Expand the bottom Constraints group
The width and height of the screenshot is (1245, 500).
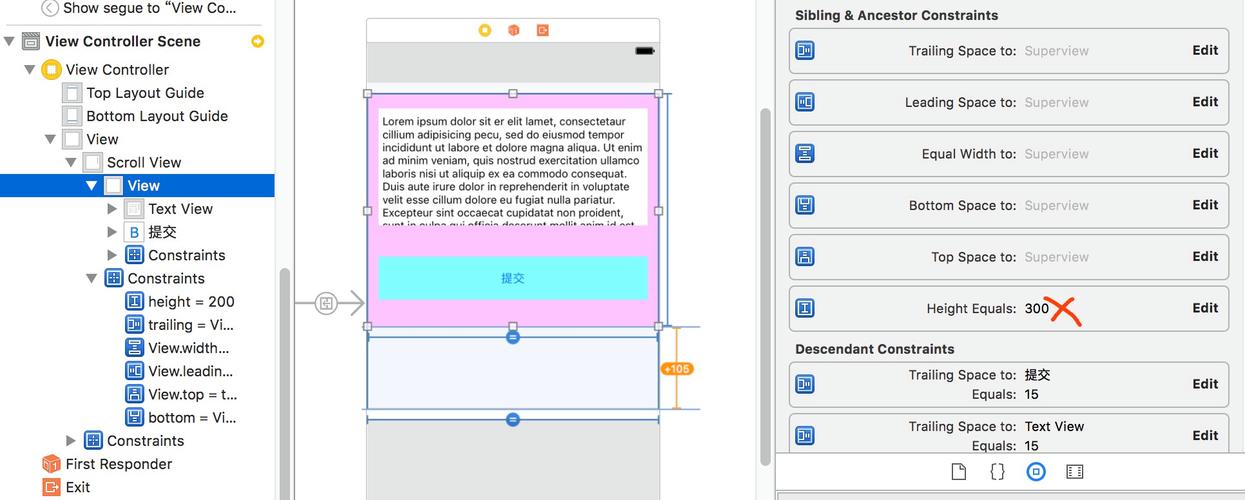tap(71, 441)
